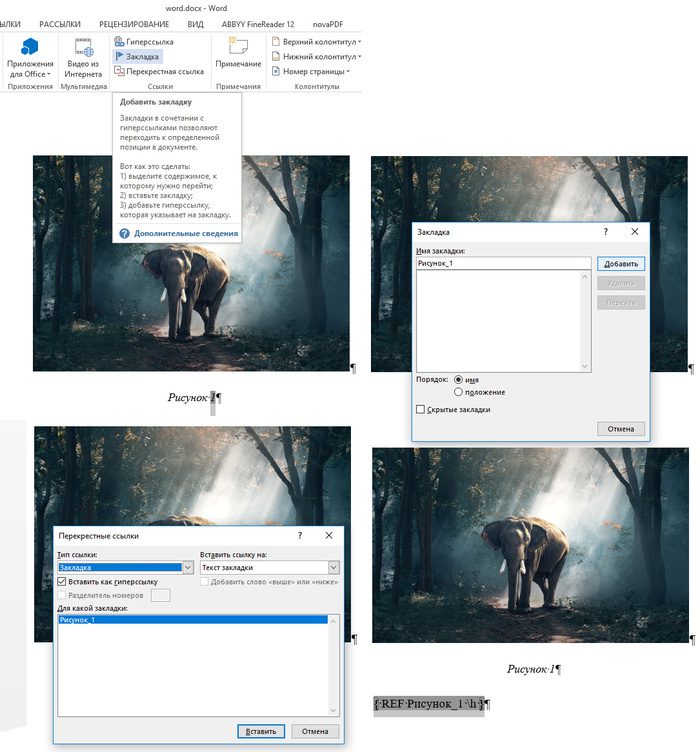Click the Примечание comment icon
Image resolution: width=700 pixels, height=752 pixels.
coord(238,47)
